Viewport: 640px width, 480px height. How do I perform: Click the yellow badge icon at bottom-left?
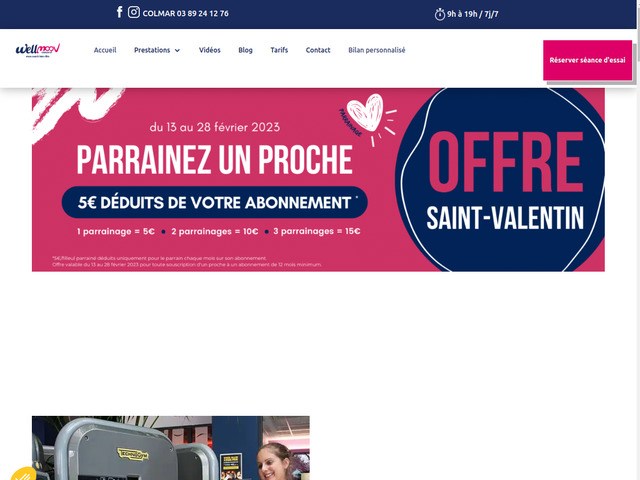[24, 474]
